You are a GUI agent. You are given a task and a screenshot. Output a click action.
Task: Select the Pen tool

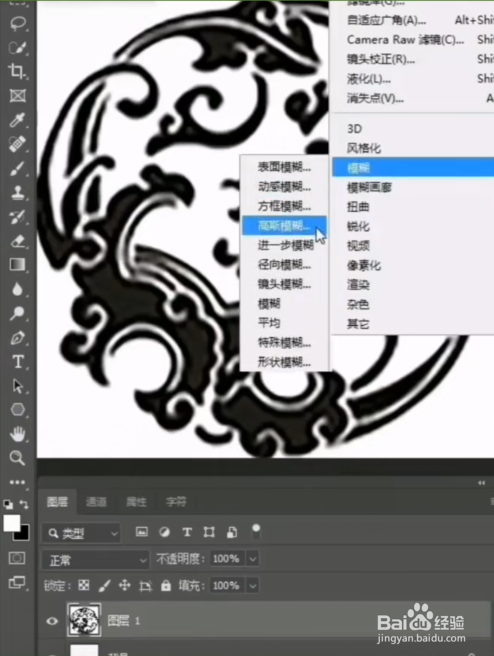[18, 337]
